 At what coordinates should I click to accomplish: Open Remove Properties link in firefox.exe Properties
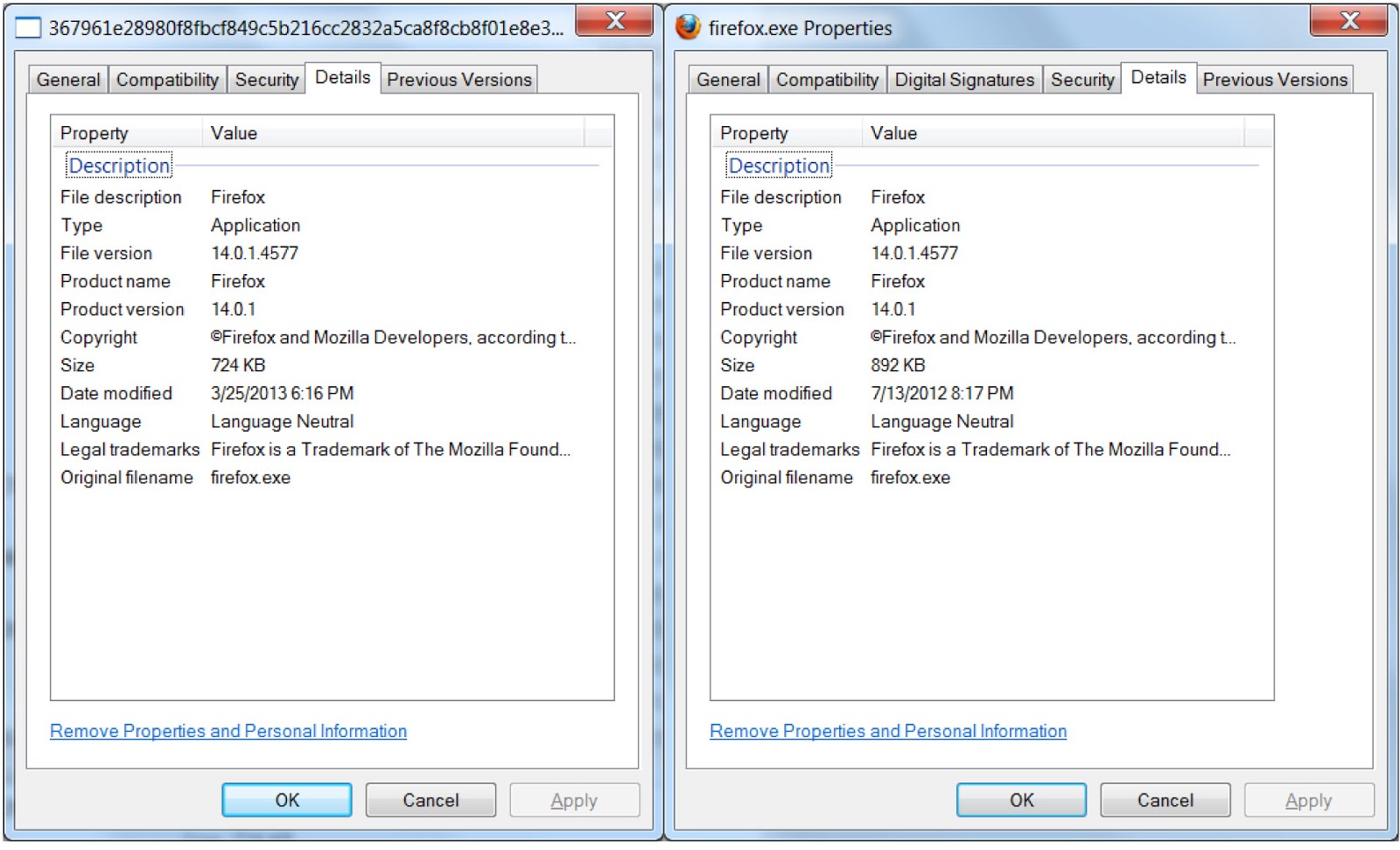coord(888,731)
